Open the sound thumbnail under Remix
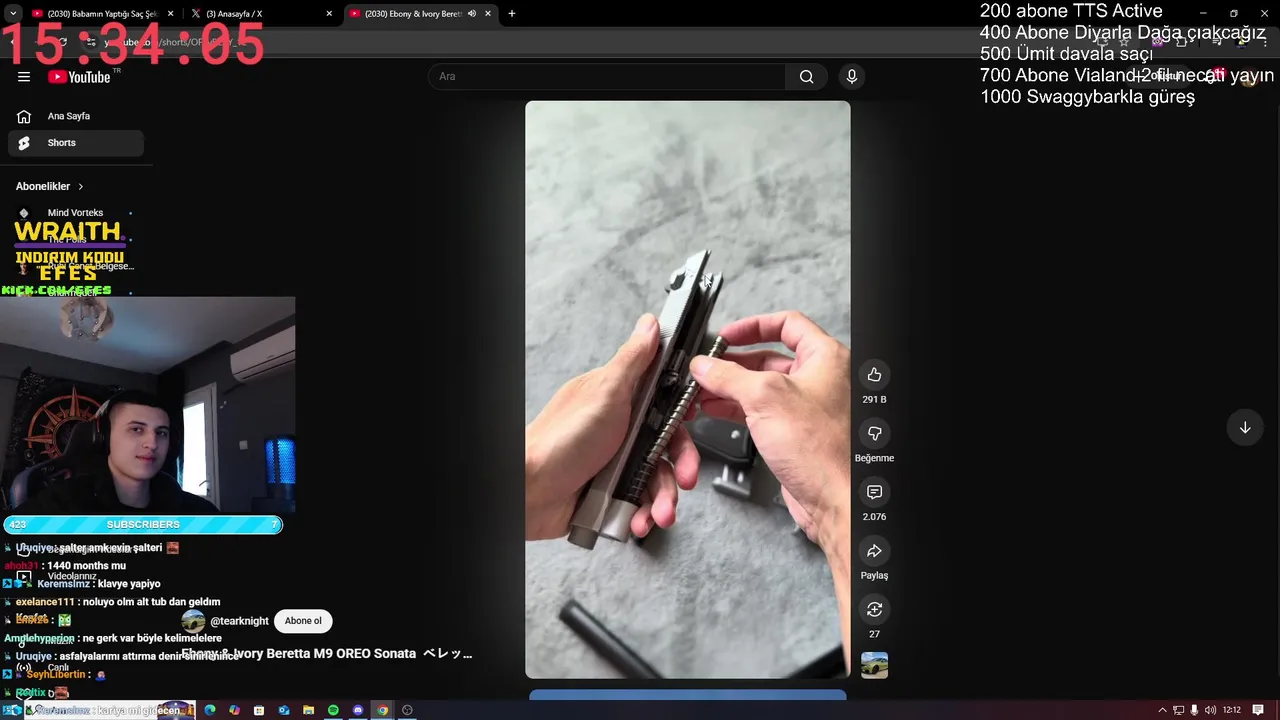Screen dimensions: 1280x720 tap(874, 665)
